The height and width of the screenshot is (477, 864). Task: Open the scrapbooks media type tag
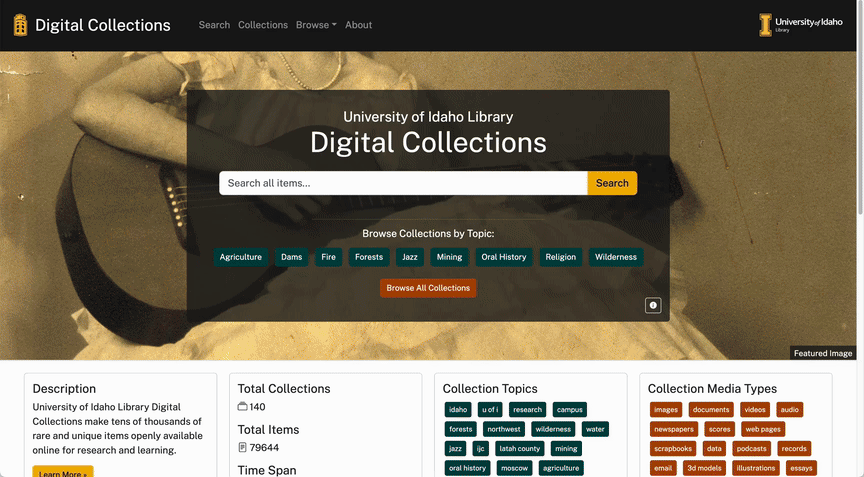pos(673,449)
